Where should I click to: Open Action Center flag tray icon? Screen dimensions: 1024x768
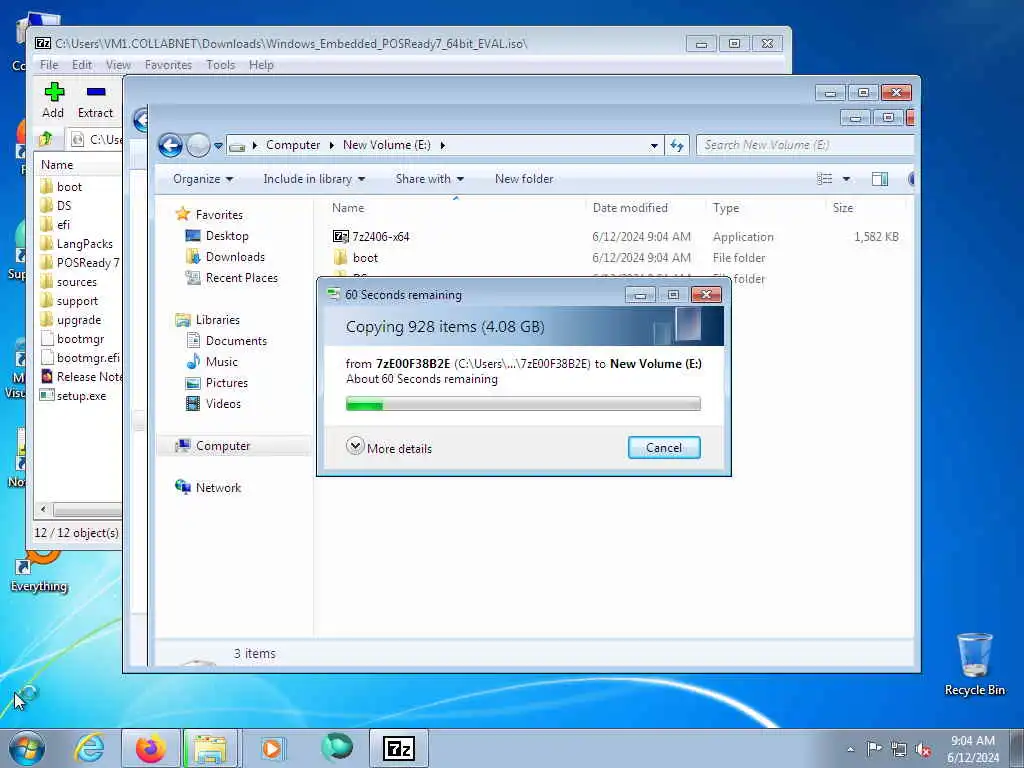pyautogui.click(x=874, y=748)
